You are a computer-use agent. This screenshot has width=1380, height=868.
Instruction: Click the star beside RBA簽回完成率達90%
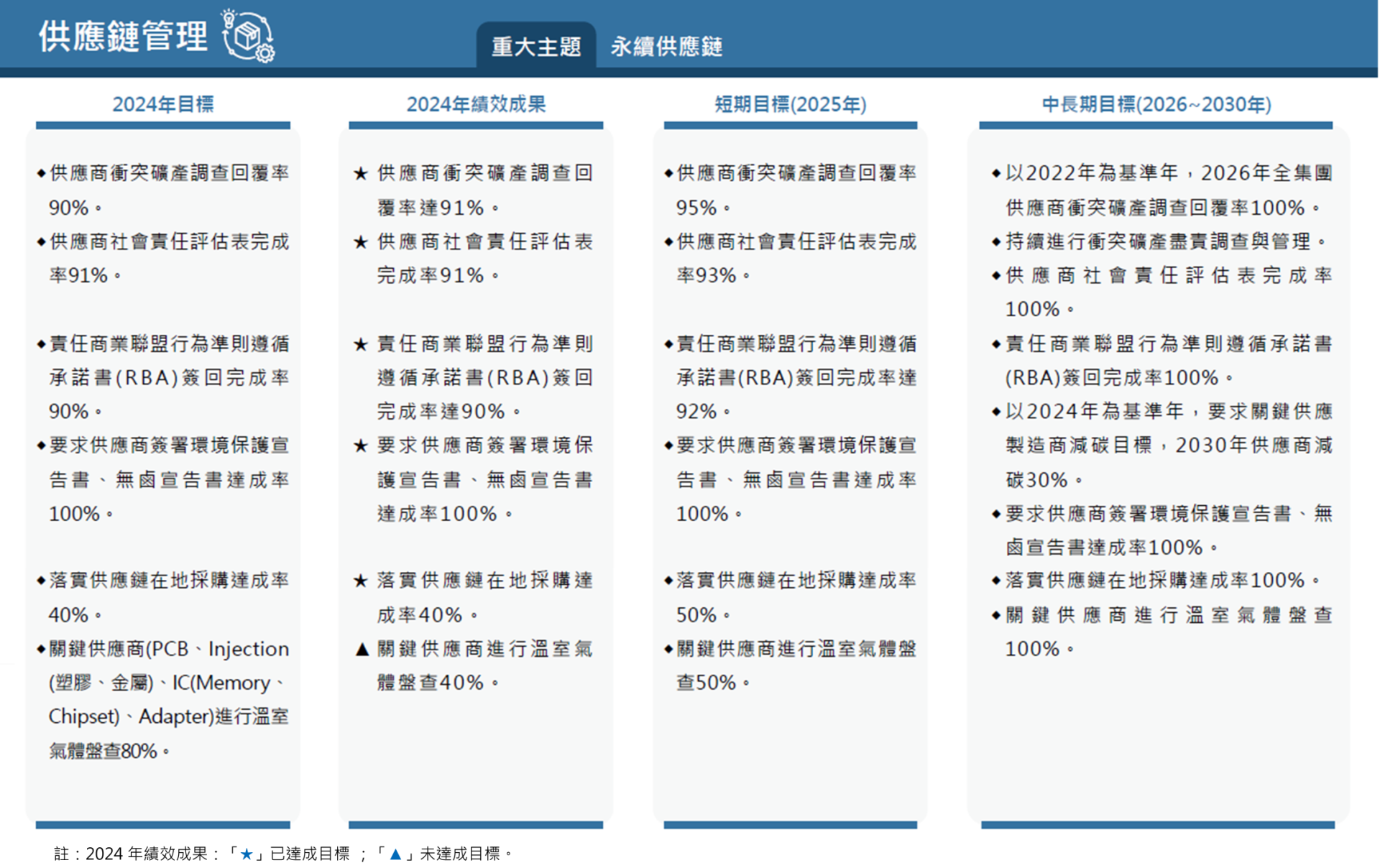coord(361,344)
